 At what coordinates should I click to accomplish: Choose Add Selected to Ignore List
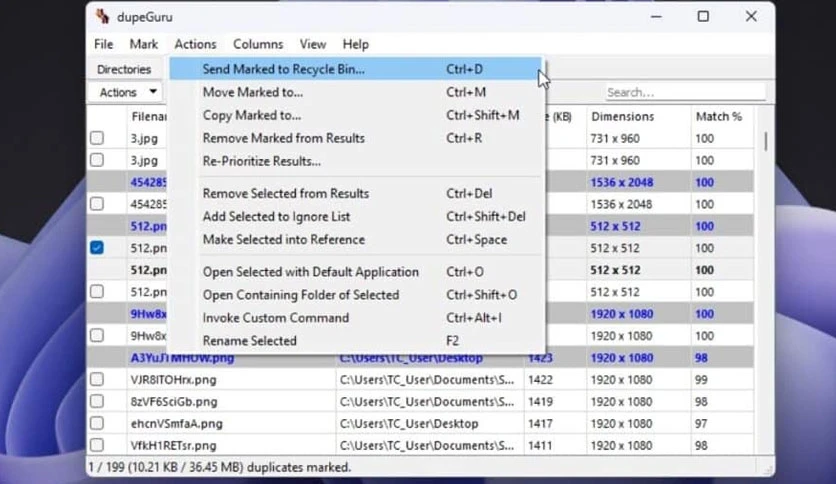(x=355, y=216)
